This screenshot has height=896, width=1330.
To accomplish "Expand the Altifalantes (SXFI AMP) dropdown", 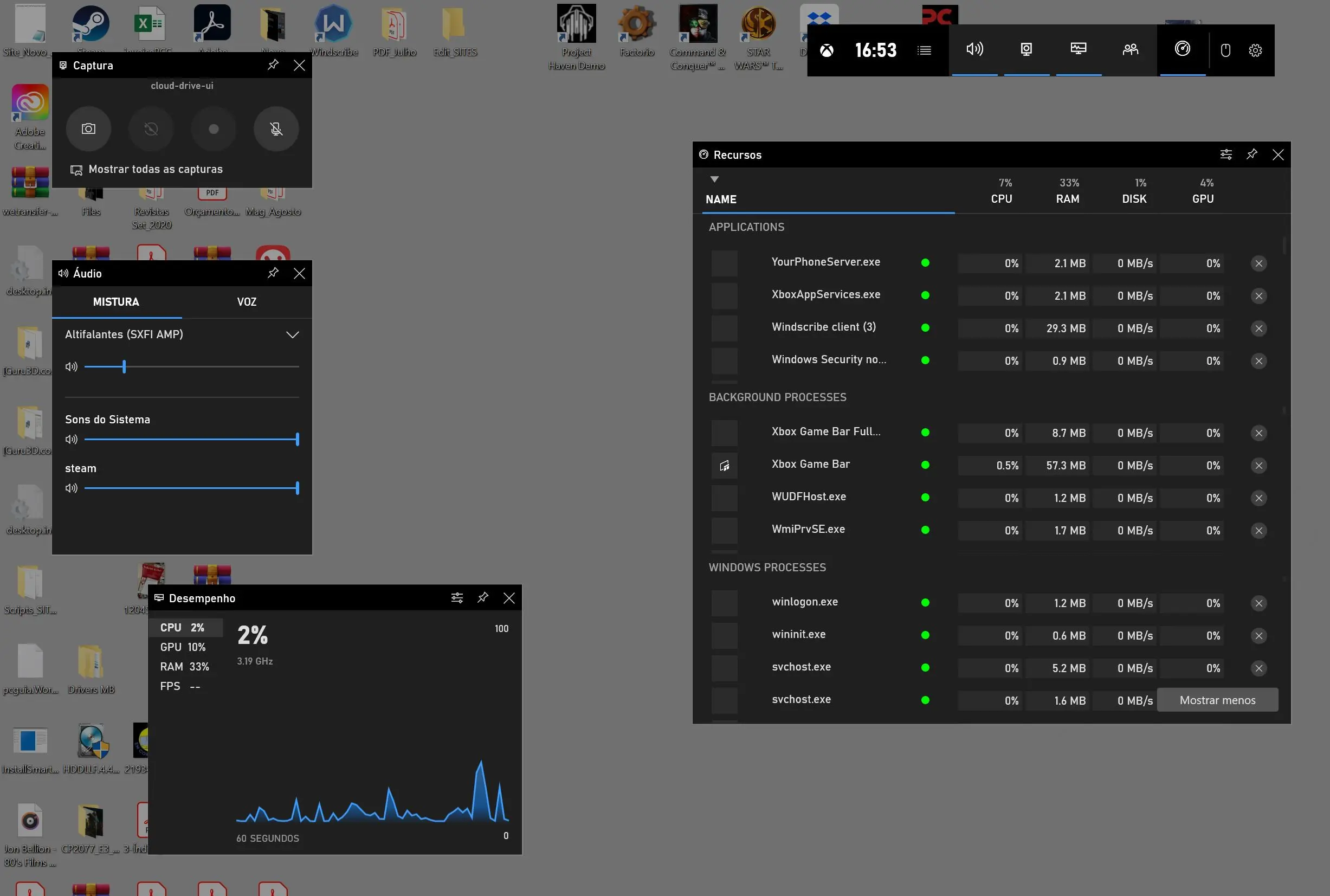I will [x=293, y=334].
